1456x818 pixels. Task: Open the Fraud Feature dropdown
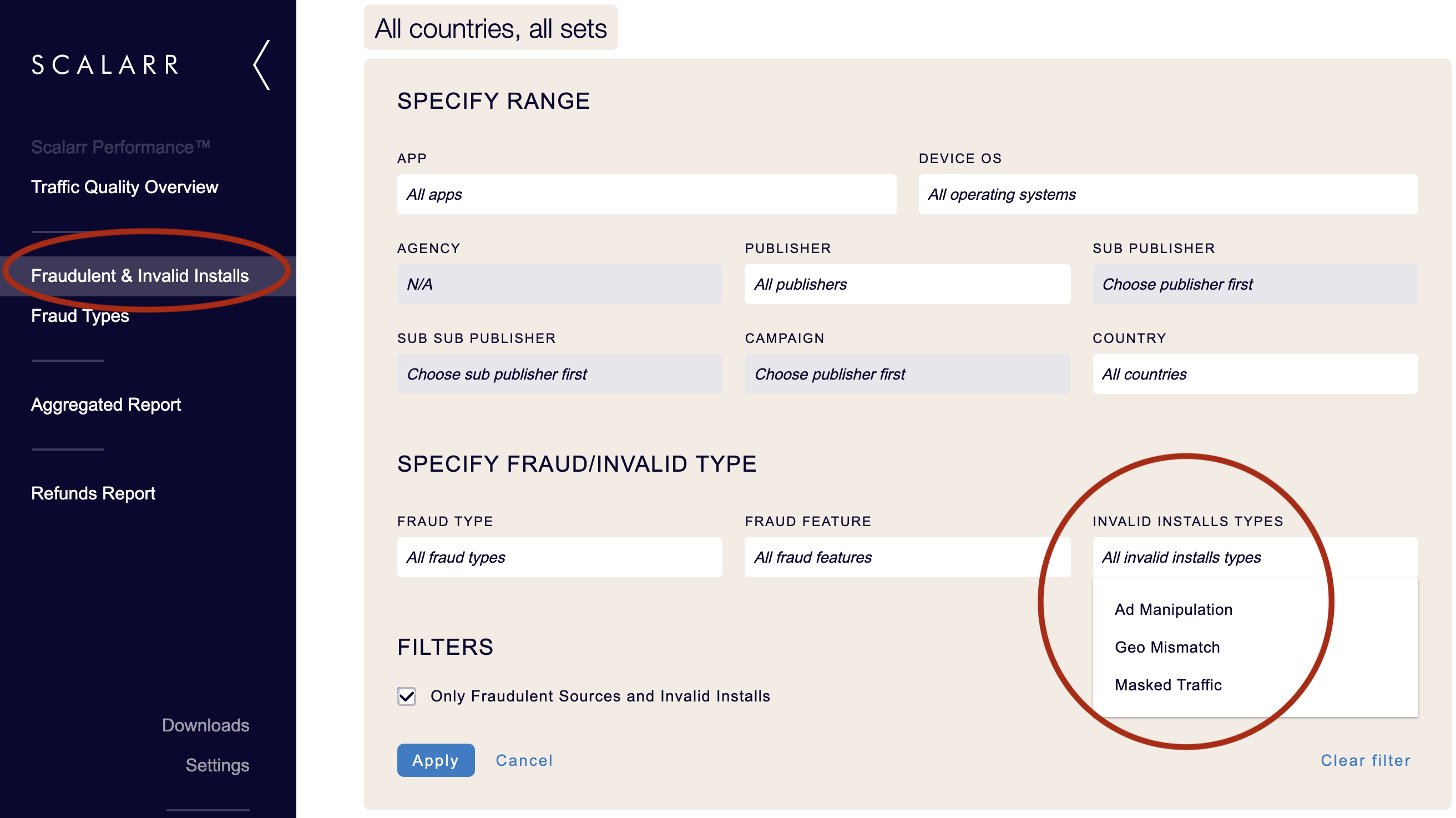907,557
